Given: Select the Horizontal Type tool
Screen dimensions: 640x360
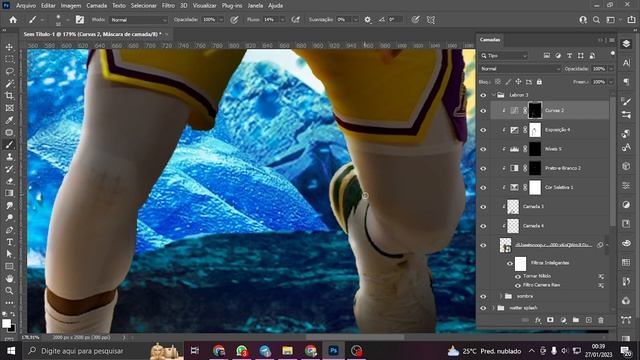Looking at the screenshot, I should [x=9, y=242].
